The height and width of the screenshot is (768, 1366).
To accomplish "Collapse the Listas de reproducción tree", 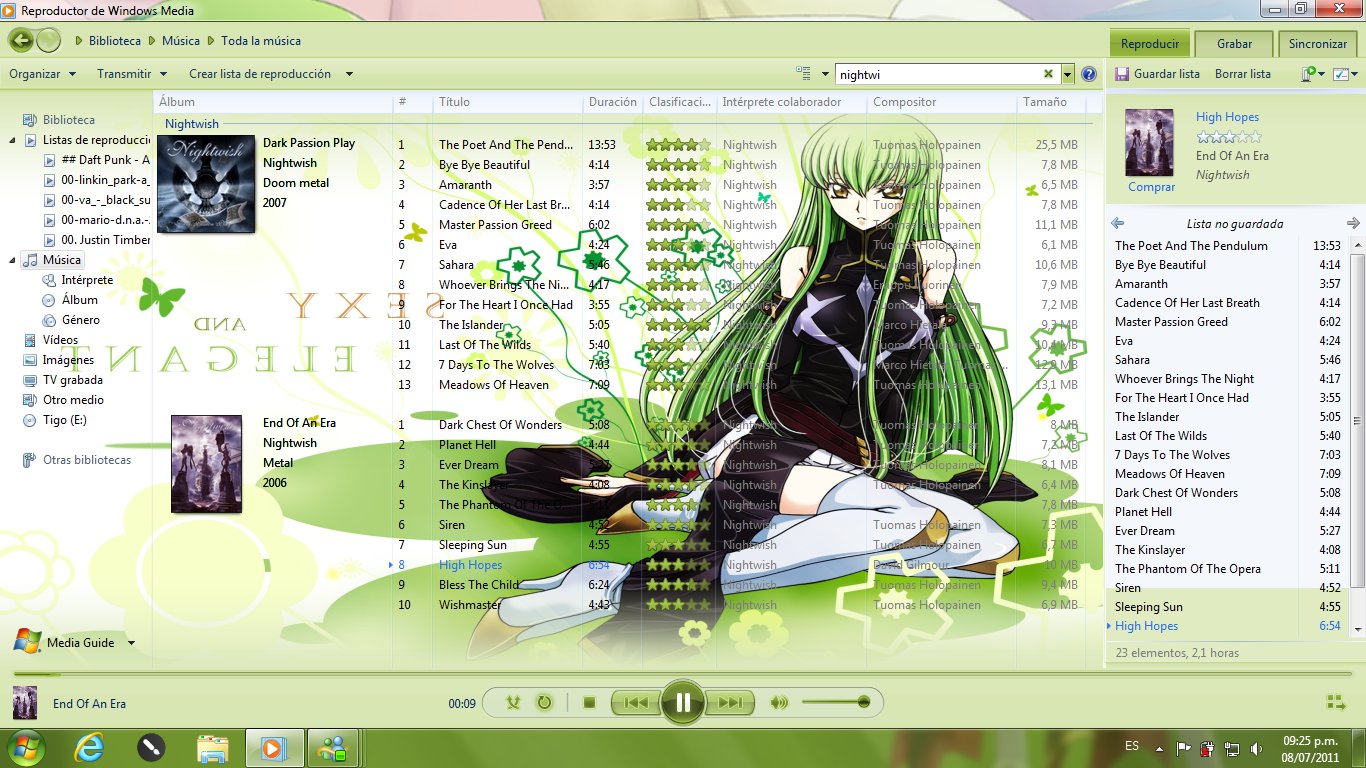I will pyautogui.click(x=12, y=140).
